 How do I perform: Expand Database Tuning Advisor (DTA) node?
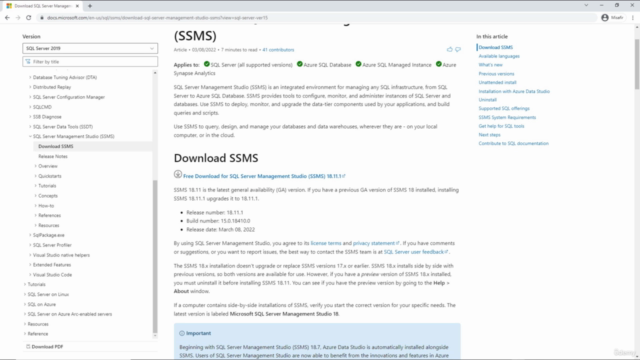pyautogui.click(x=30, y=77)
